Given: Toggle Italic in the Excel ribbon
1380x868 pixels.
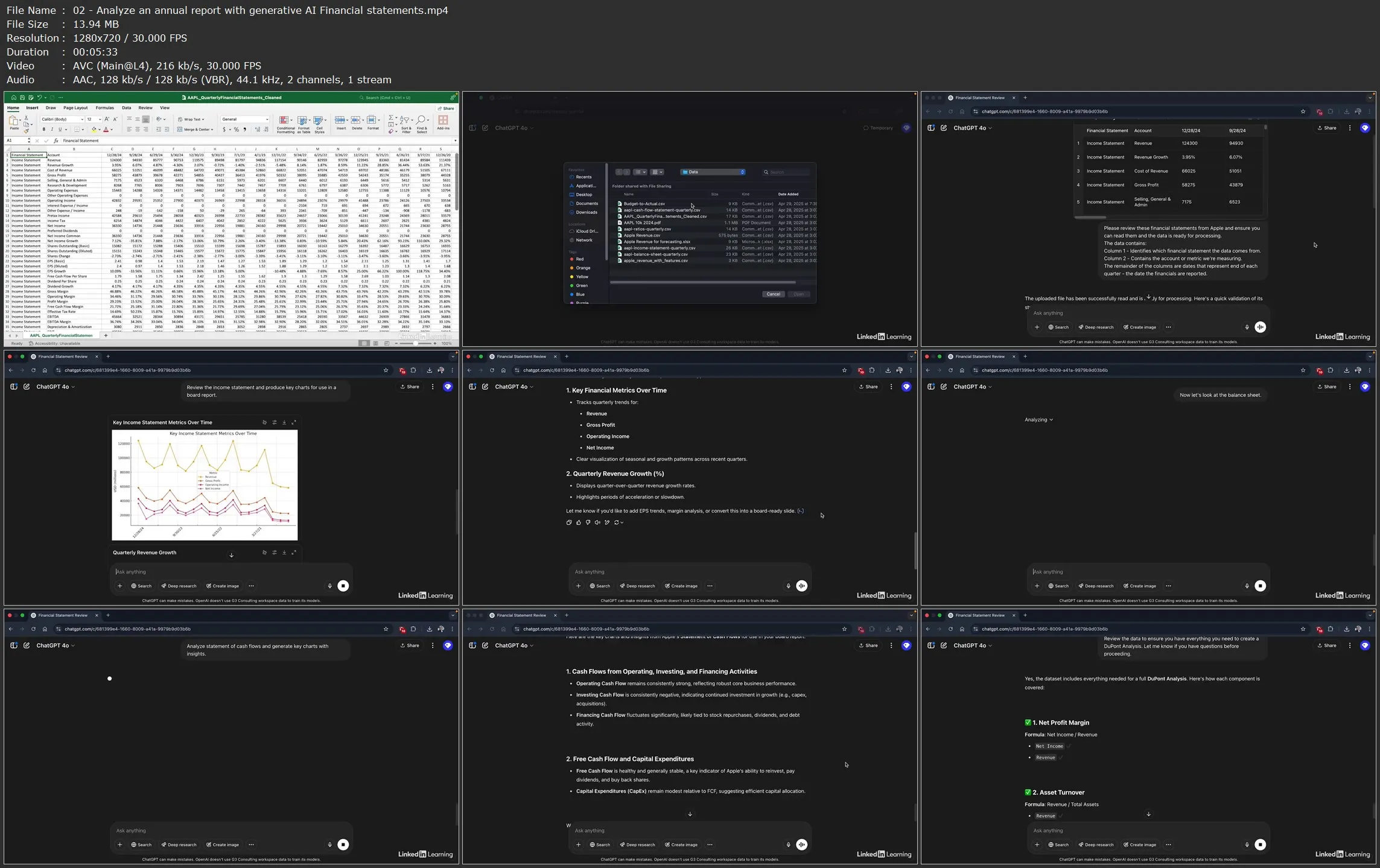Looking at the screenshot, I should pyautogui.click(x=51, y=129).
